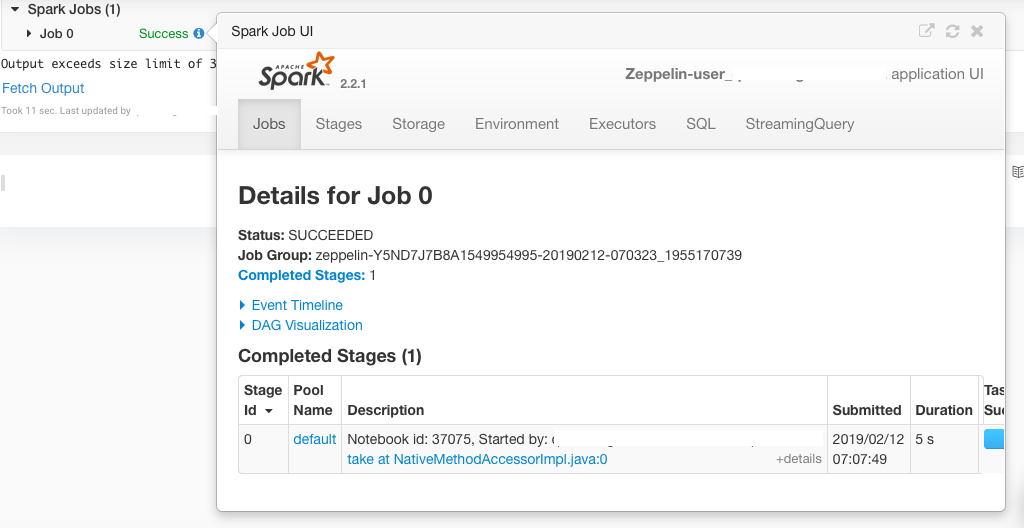This screenshot has height=528, width=1024.
Task: Click the Pool Name column header
Action: click(x=313, y=400)
